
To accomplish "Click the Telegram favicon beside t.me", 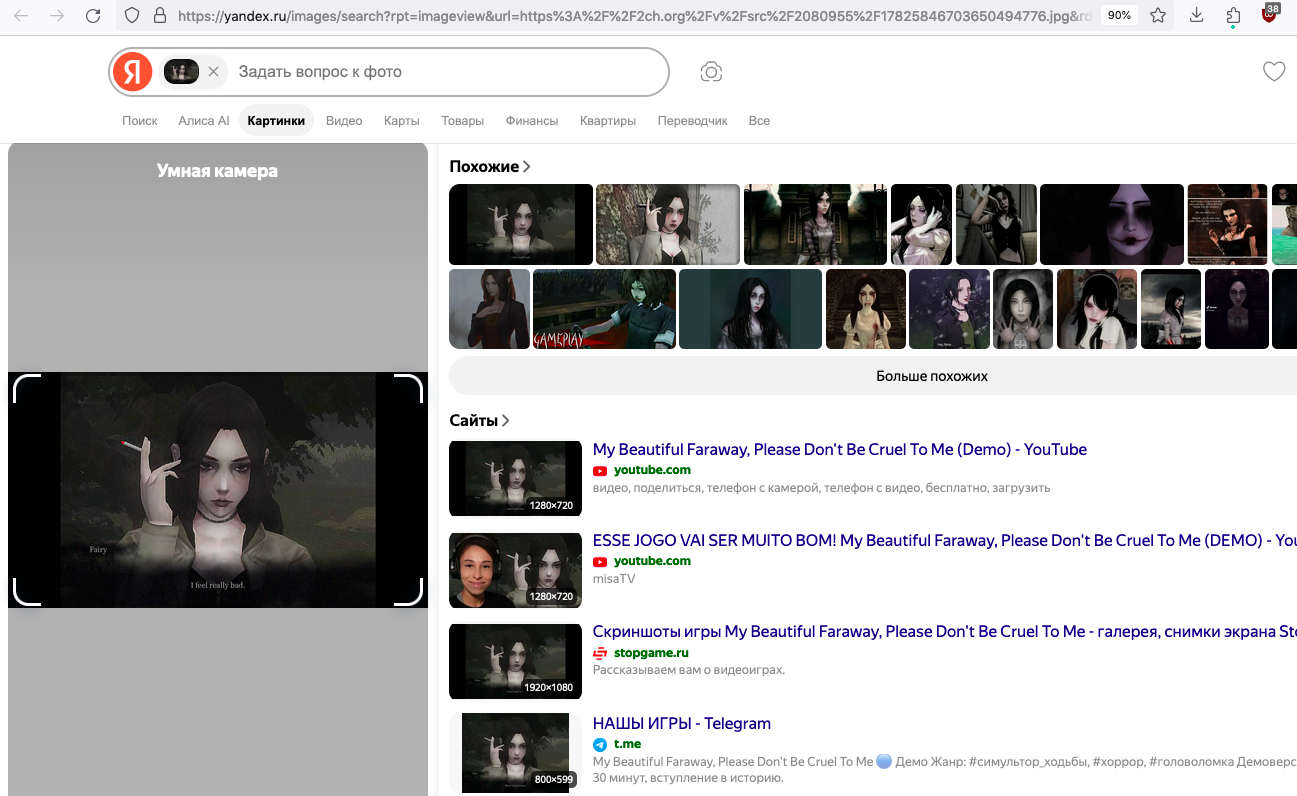I will point(600,745).
